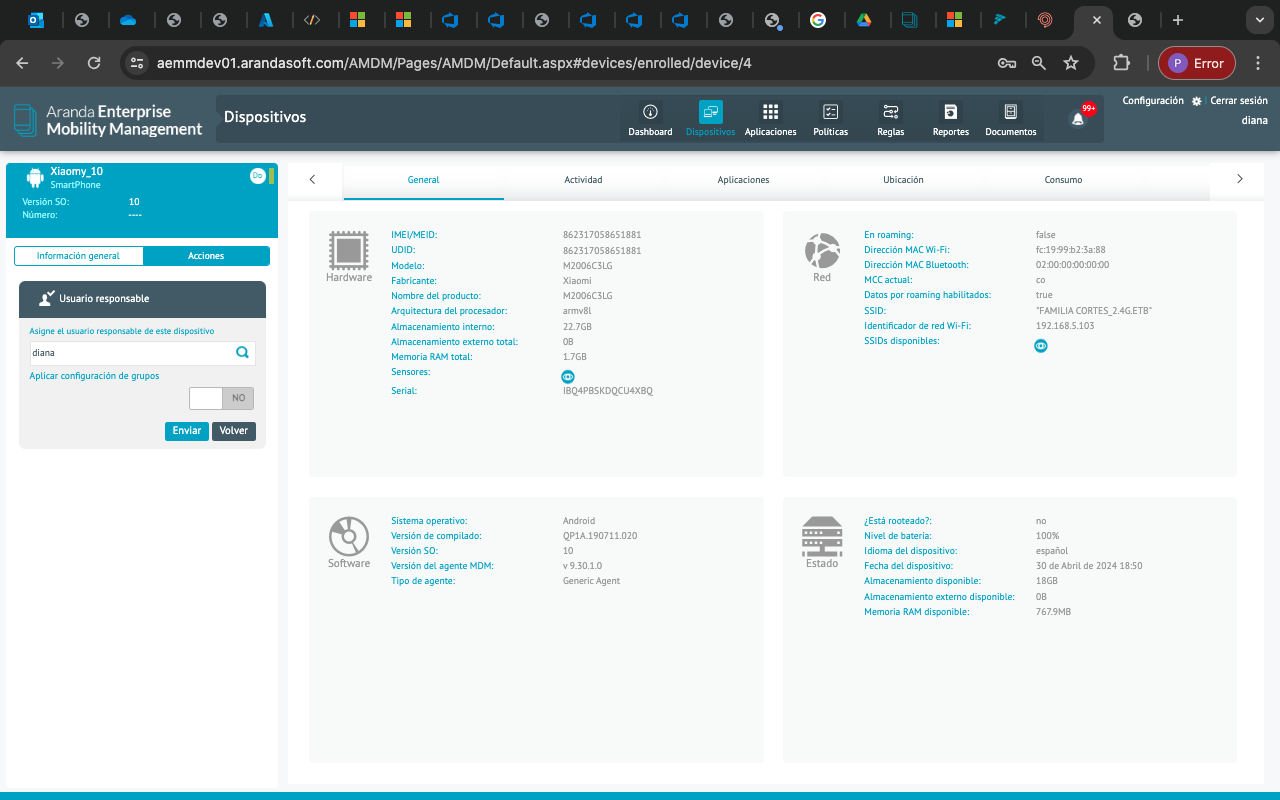Click the SSID value FAMILIA CORTES_2.4G.ETB
The image size is (1280, 800).
coord(1094,311)
